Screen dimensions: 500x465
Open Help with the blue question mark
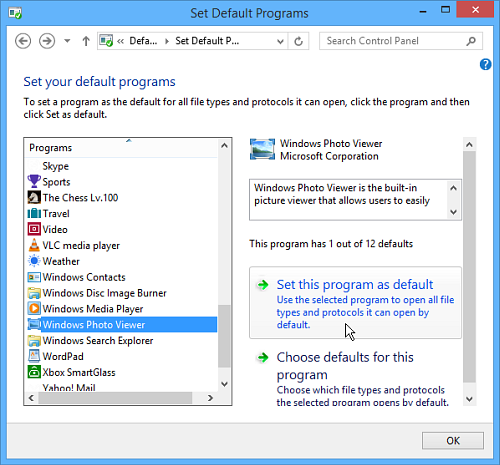coord(485,64)
